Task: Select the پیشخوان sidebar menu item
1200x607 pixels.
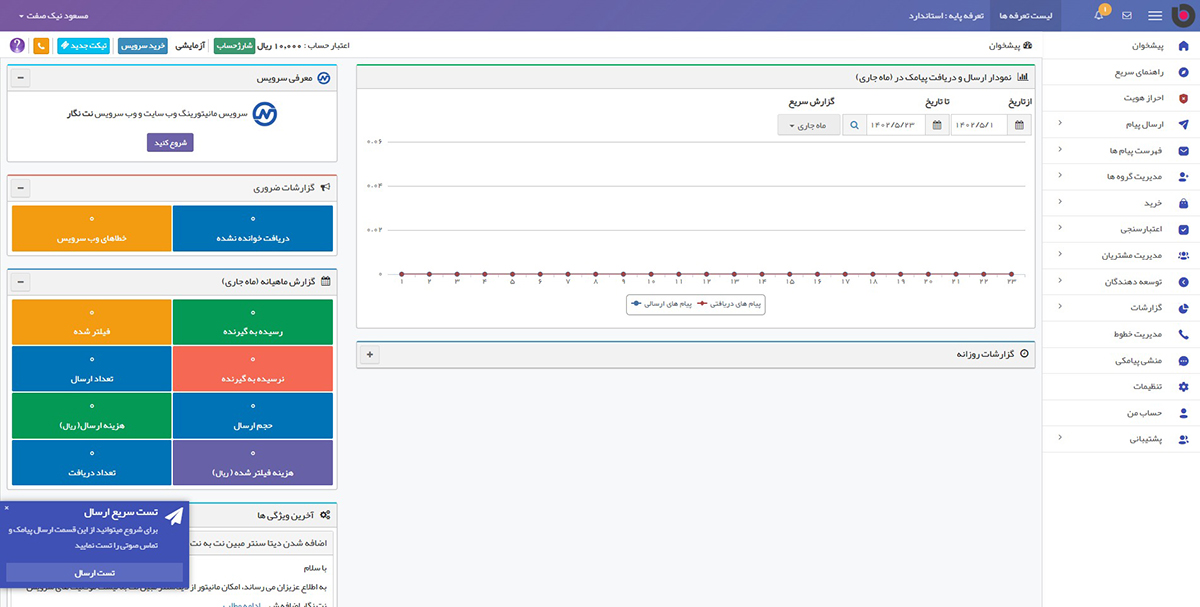Action: click(1121, 46)
